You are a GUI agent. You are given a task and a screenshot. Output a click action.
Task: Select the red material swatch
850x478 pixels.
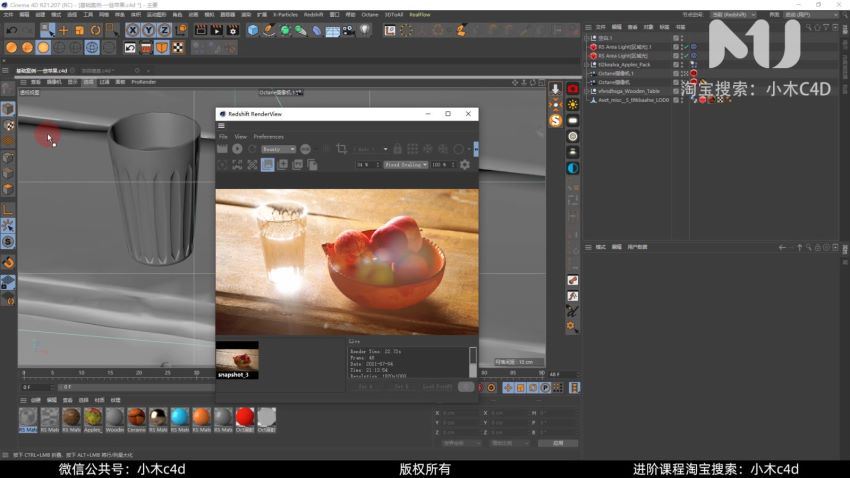245,416
